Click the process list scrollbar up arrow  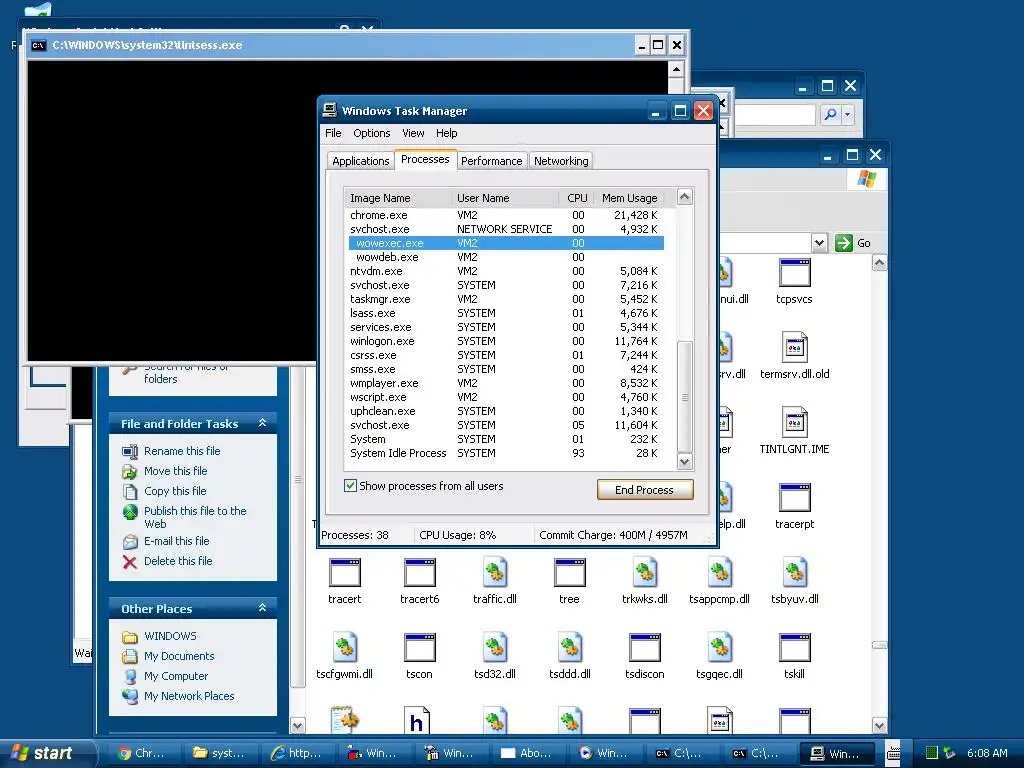pyautogui.click(x=684, y=197)
